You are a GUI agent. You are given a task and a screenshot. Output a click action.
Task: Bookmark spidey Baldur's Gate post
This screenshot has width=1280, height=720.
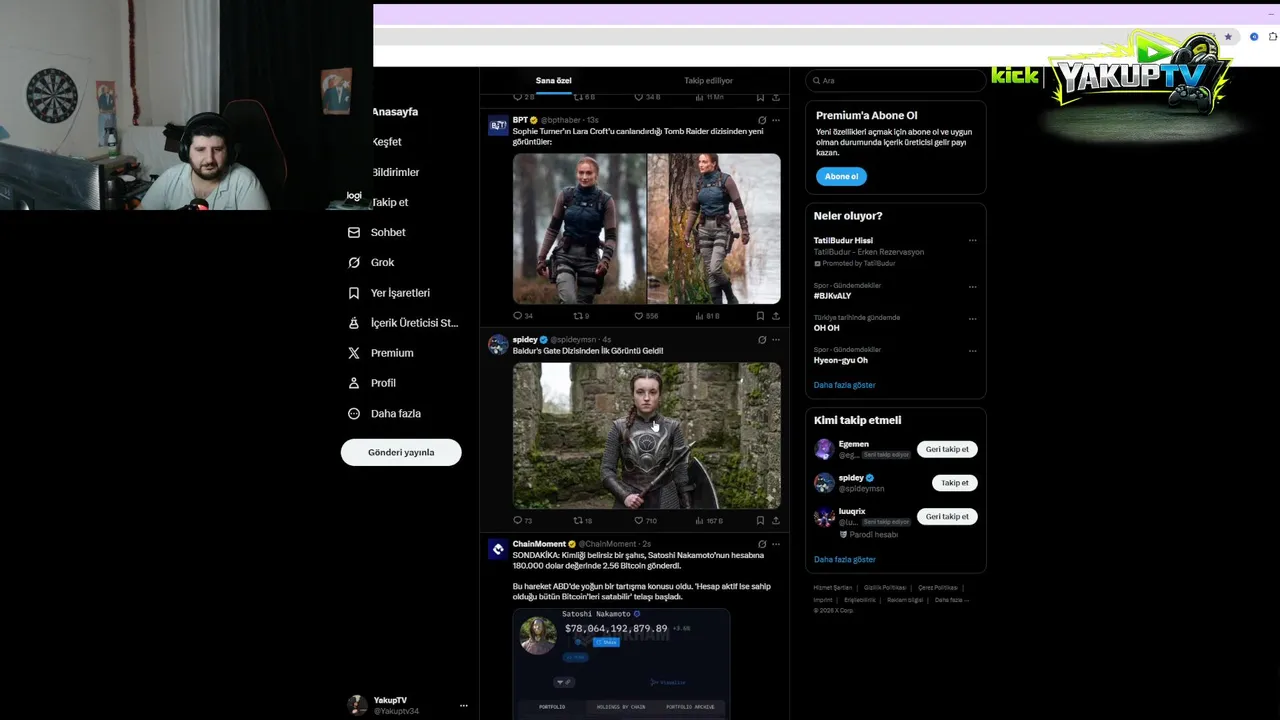pos(760,521)
